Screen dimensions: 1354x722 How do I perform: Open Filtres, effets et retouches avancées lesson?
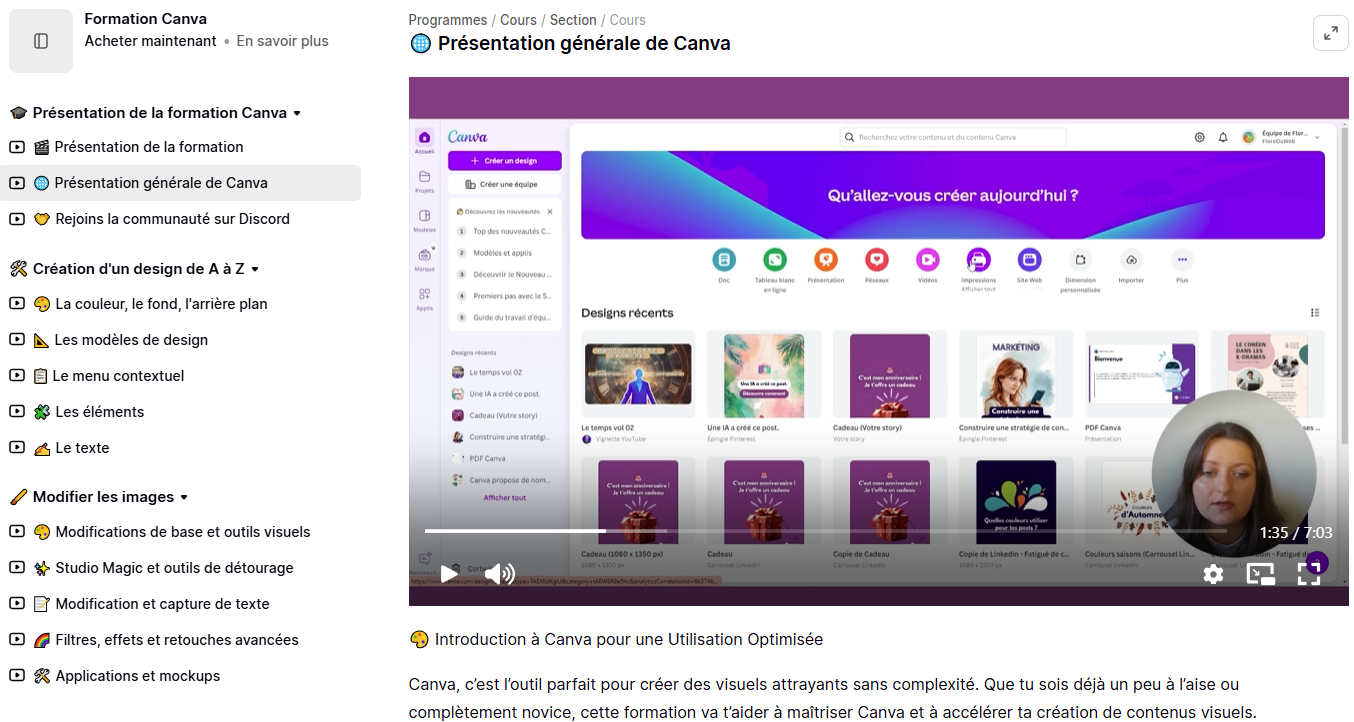(x=177, y=640)
